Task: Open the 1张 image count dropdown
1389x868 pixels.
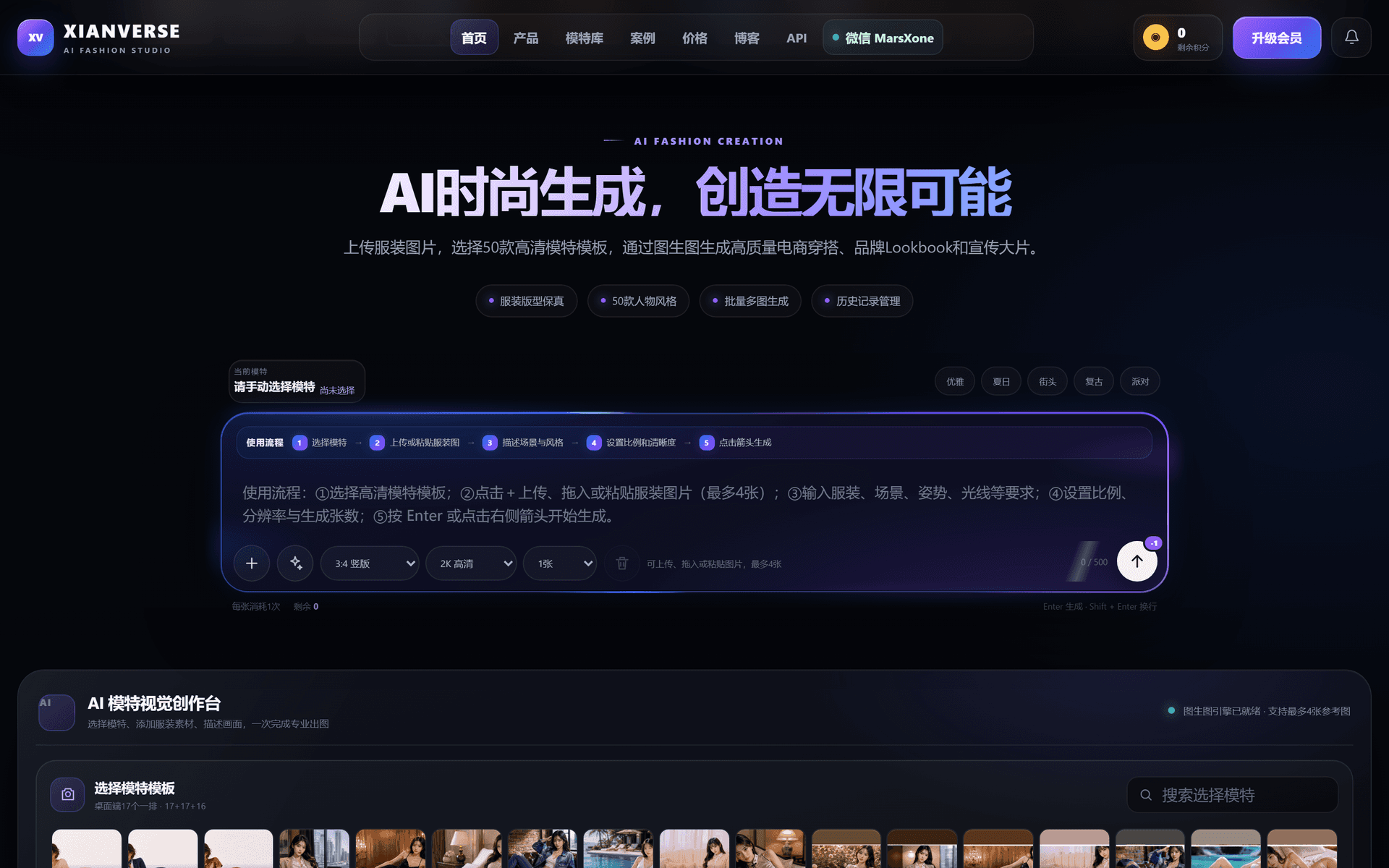Action: pos(560,563)
